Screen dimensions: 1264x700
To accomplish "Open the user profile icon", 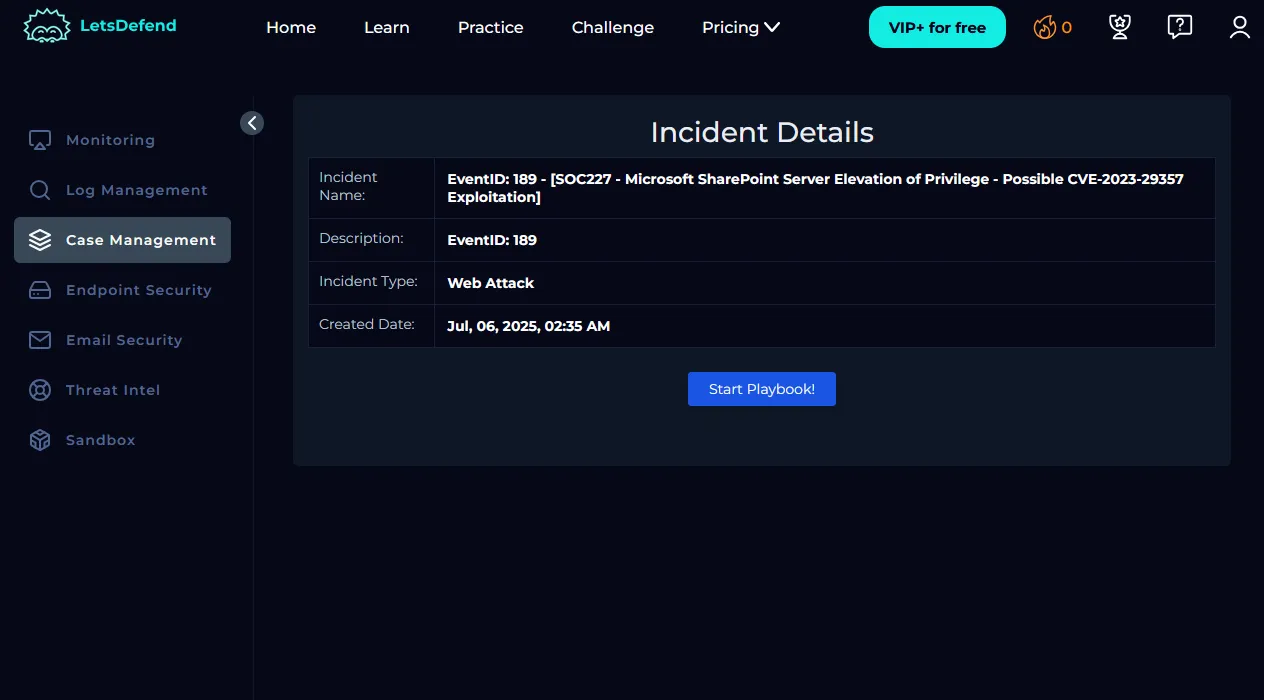I will 1240,27.
